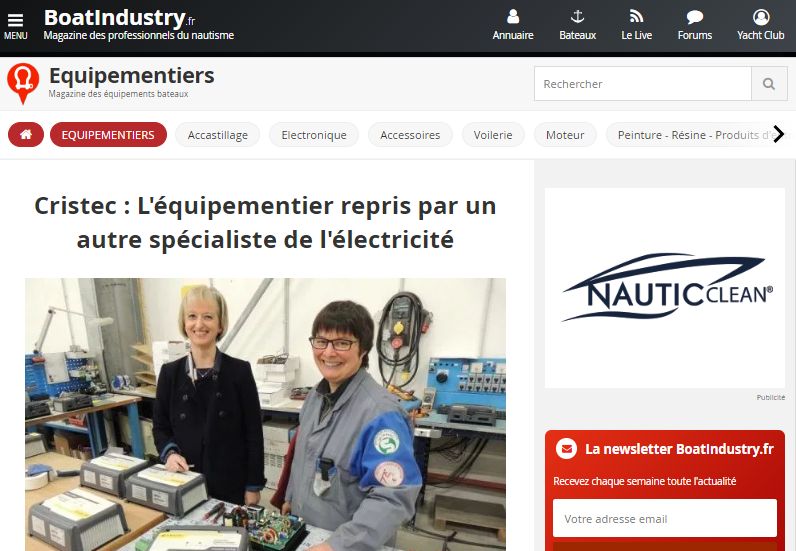Expand the category bar right arrow
Screen dimensions: 796x551
pos(779,135)
